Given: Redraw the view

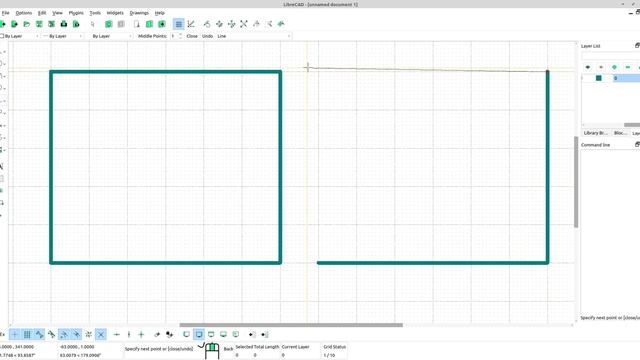Looking at the screenshot, I should [x=207, y=24].
